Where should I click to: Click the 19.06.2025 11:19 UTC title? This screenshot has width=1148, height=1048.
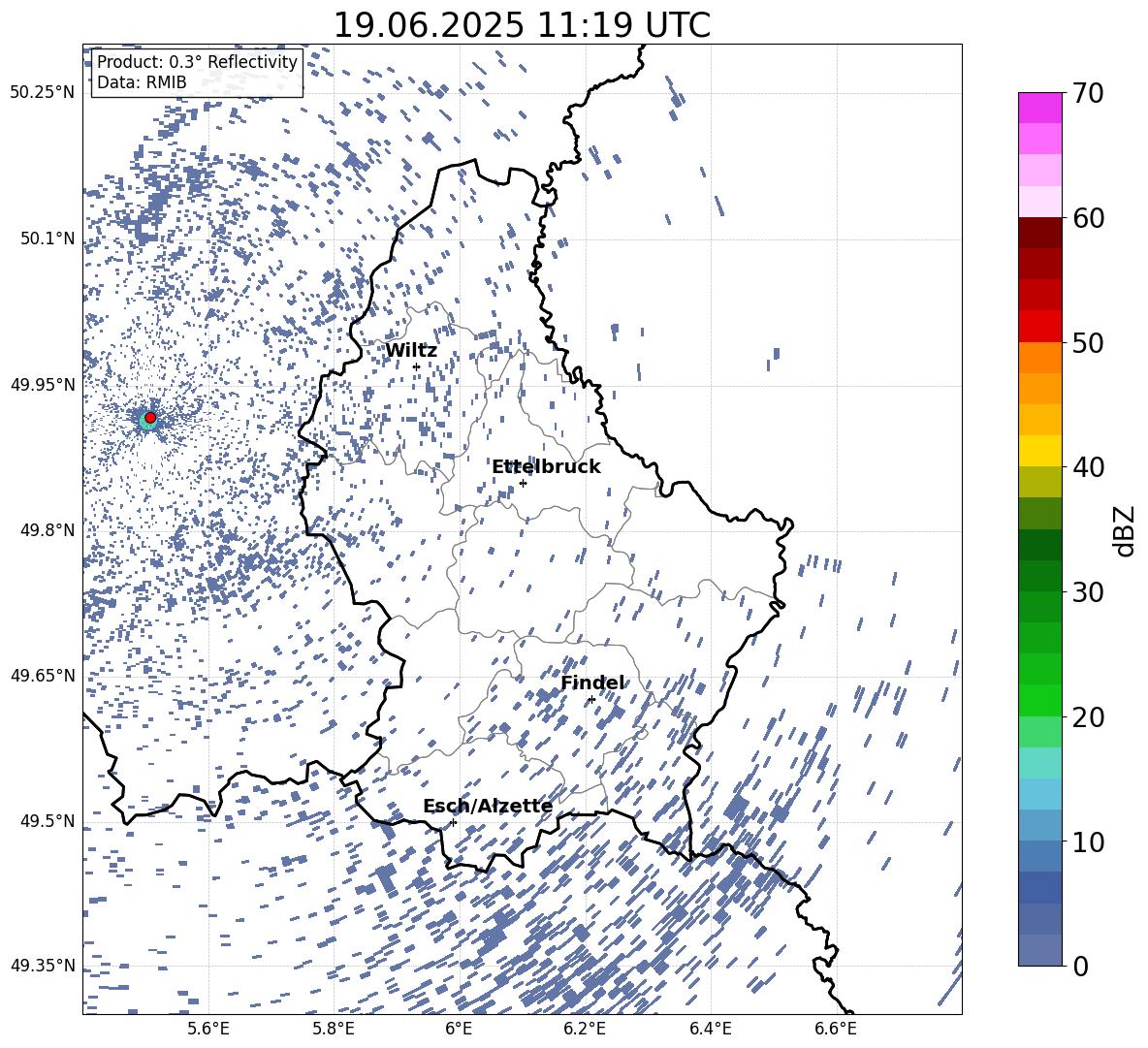[522, 25]
